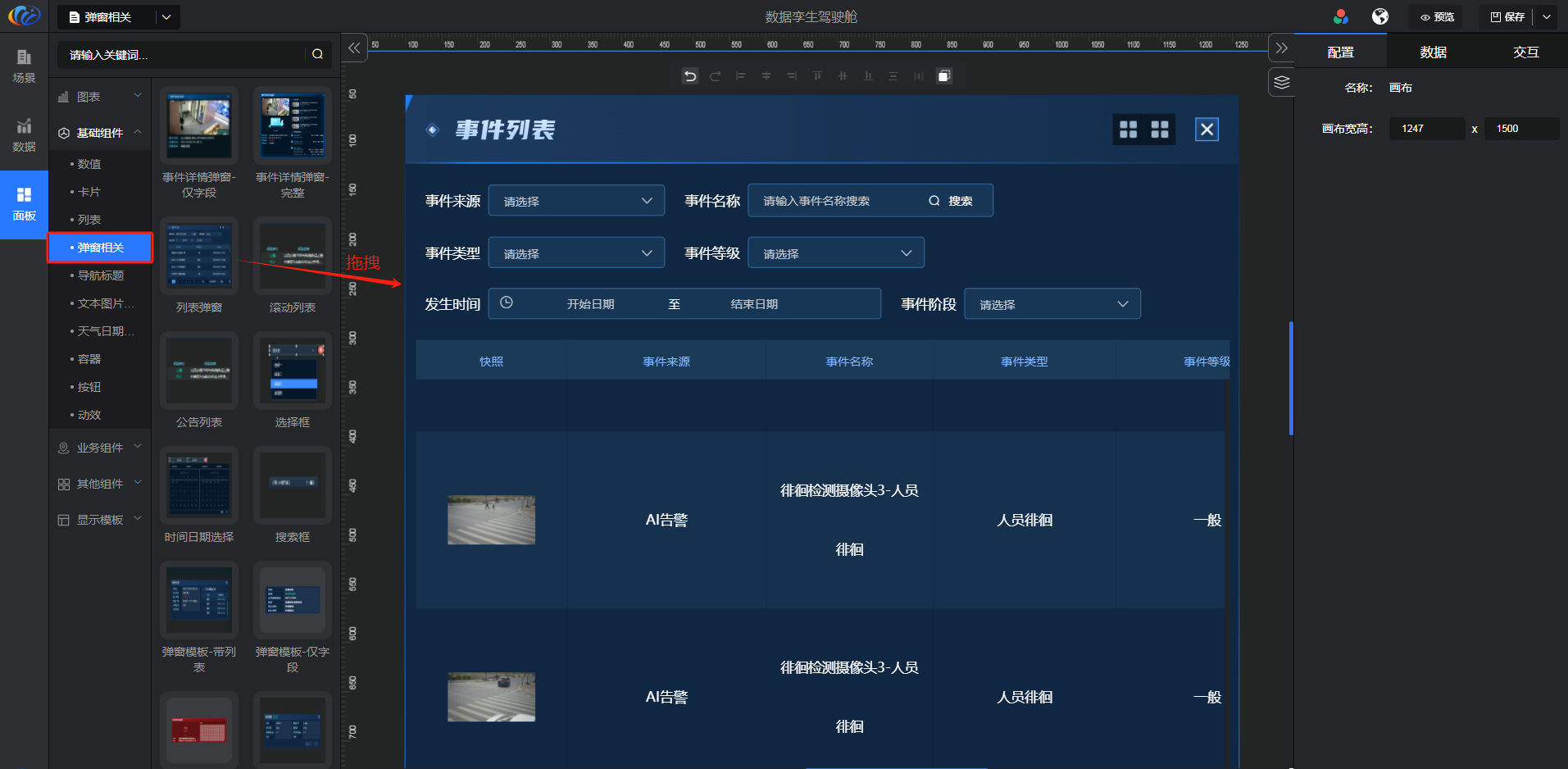Image resolution: width=1568 pixels, height=769 pixels.
Task: Click the undo arrow in canvas toolbar
Action: pos(690,76)
